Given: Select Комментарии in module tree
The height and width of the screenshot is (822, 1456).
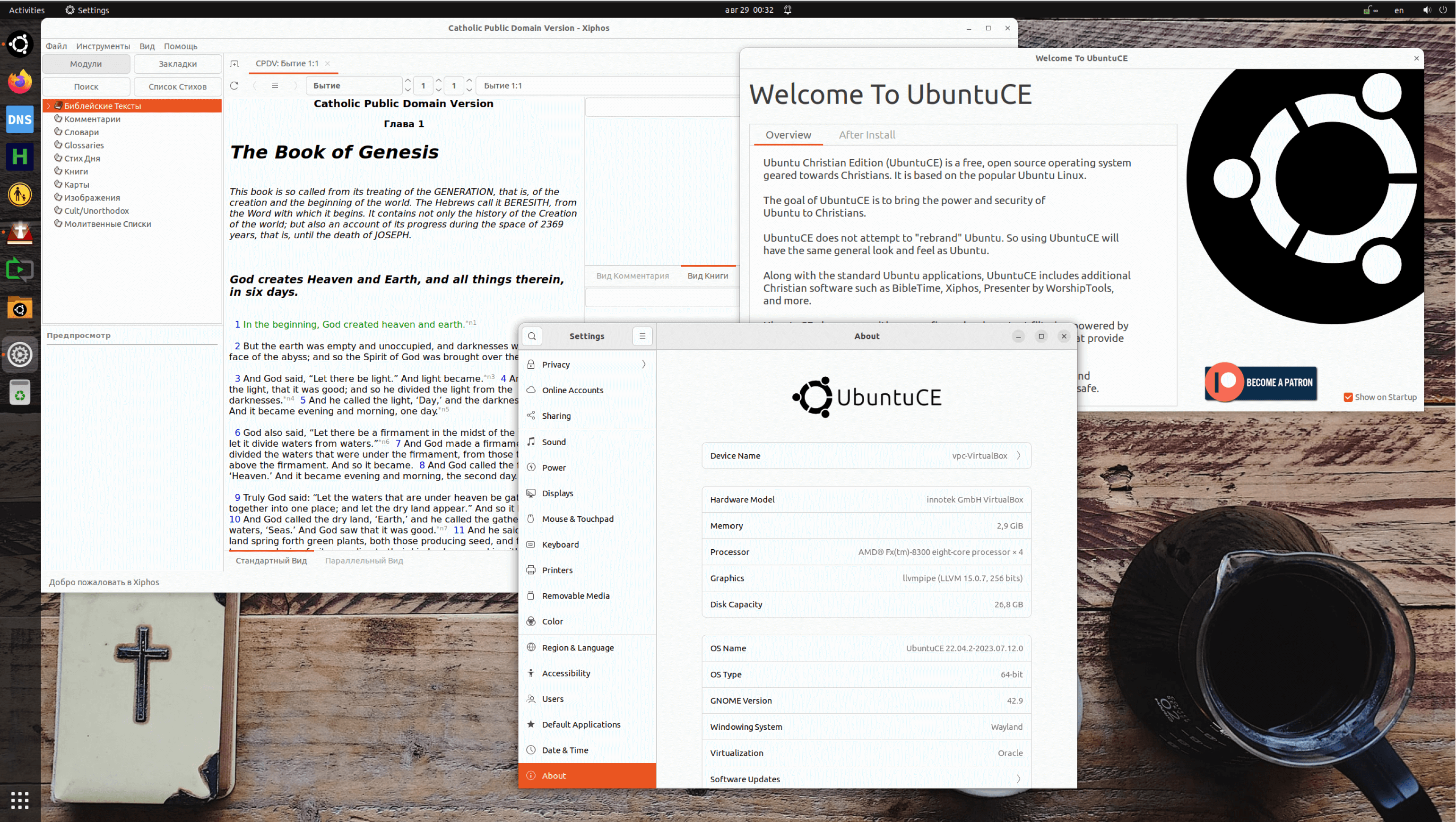Looking at the screenshot, I should [x=92, y=119].
